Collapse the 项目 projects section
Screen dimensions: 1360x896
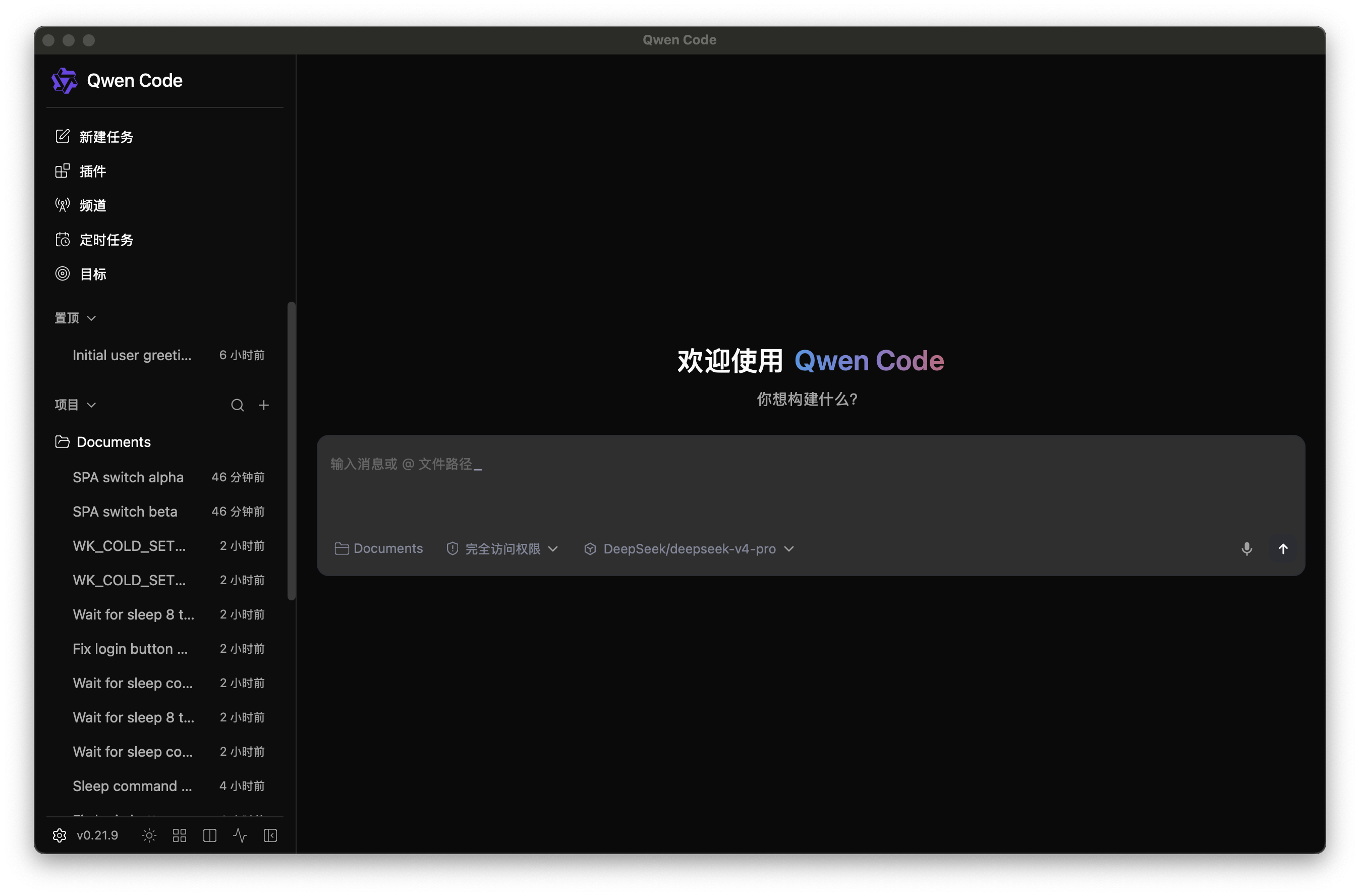[75, 405]
